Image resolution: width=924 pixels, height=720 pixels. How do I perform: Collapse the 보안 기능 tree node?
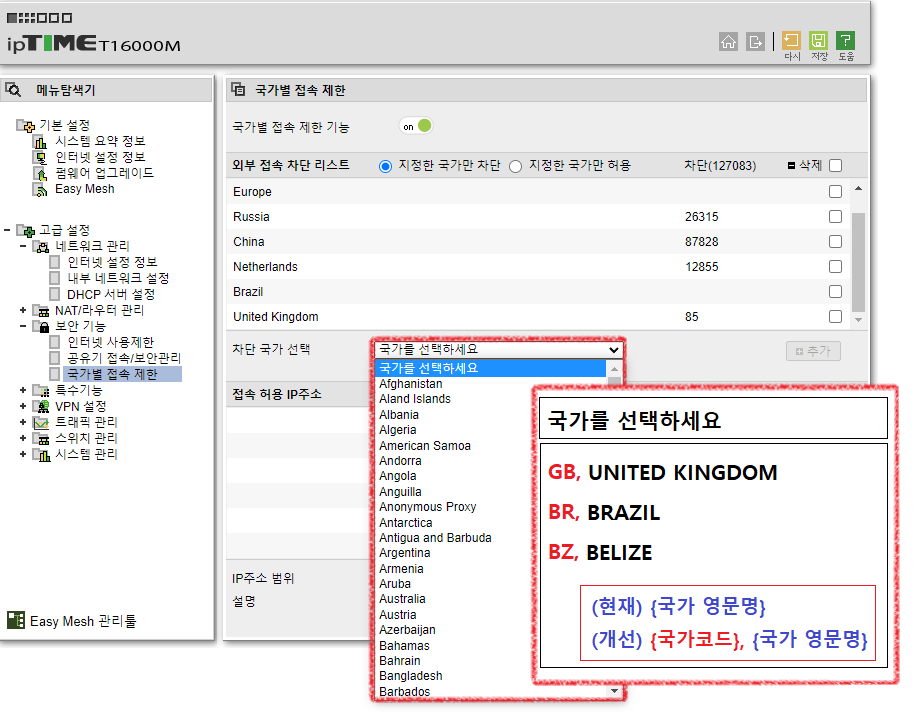tap(22, 326)
